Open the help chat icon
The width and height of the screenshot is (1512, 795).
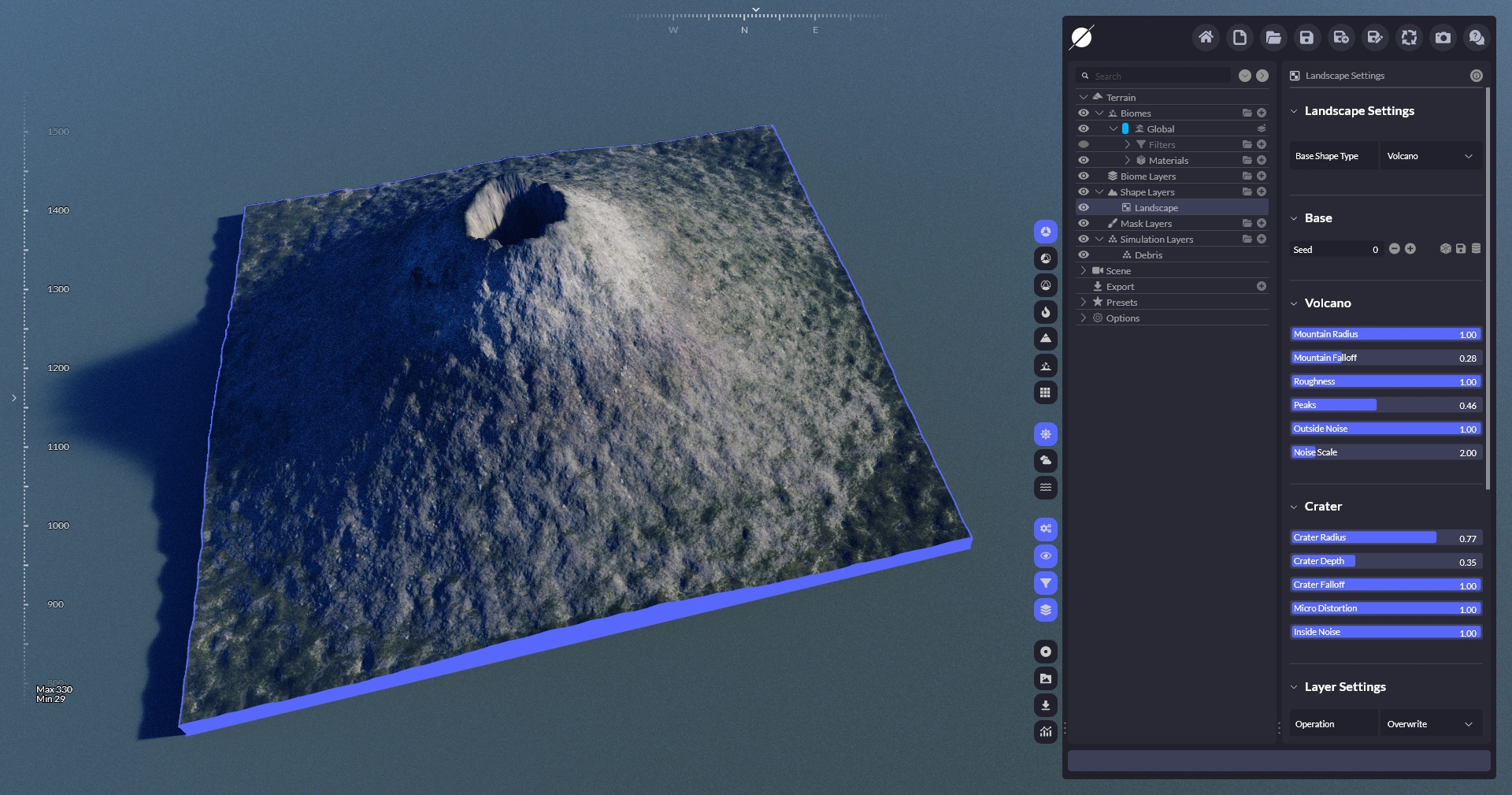[x=1477, y=37]
